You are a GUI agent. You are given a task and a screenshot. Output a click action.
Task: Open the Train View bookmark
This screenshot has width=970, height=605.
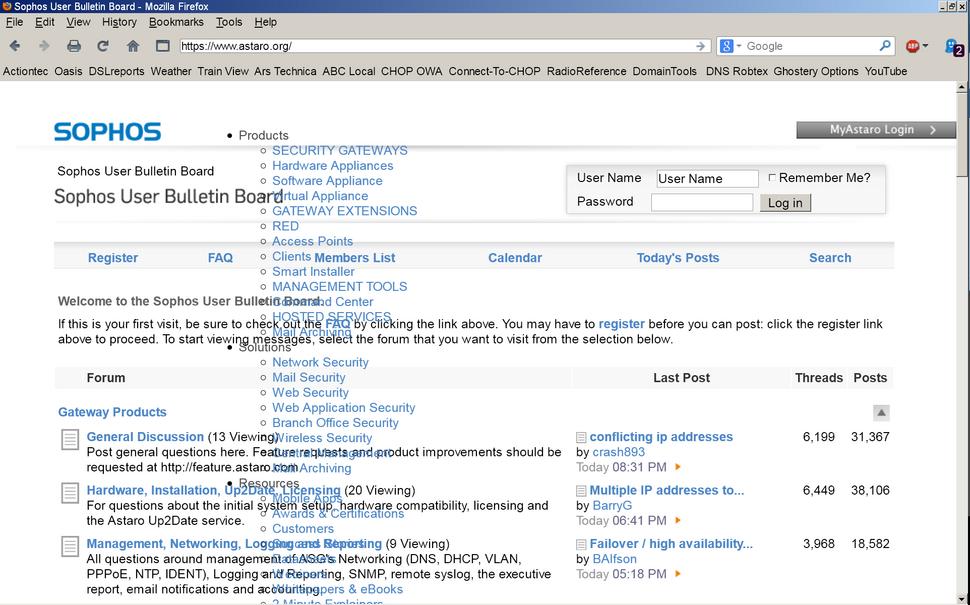pyautogui.click(x=223, y=71)
